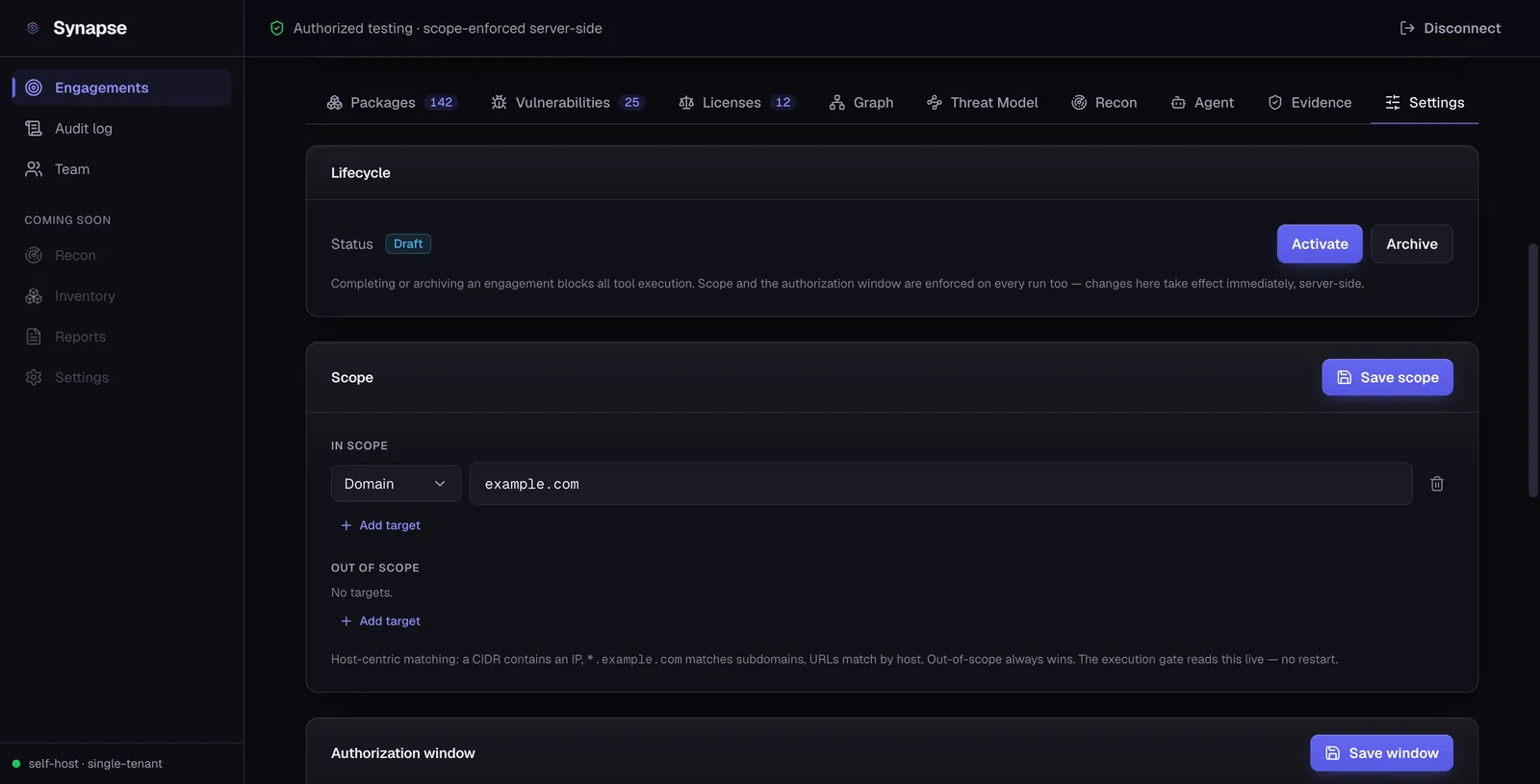Click the "Authorization window" heading
1540x784 pixels.
click(x=403, y=753)
